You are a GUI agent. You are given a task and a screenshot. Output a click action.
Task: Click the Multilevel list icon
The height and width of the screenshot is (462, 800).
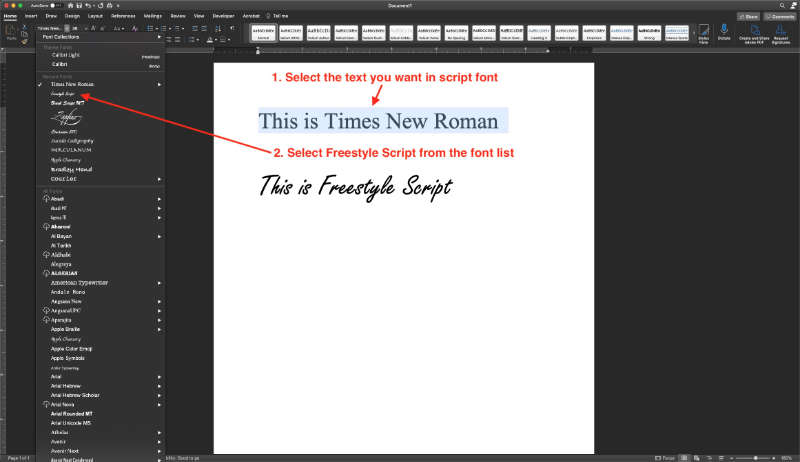177,29
